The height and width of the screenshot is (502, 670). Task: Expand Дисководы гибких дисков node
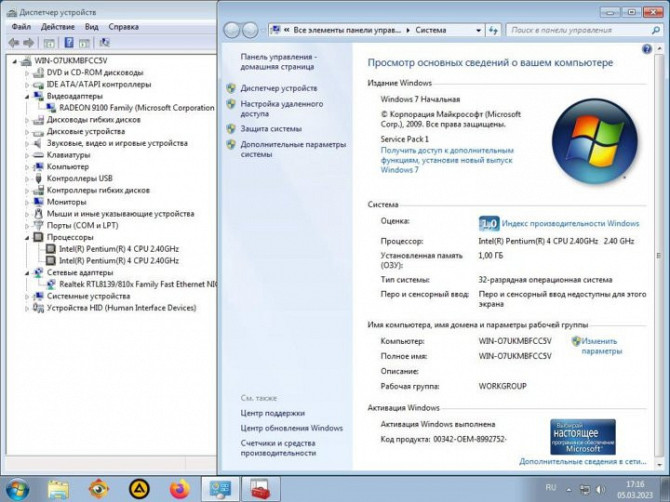[x=27, y=120]
